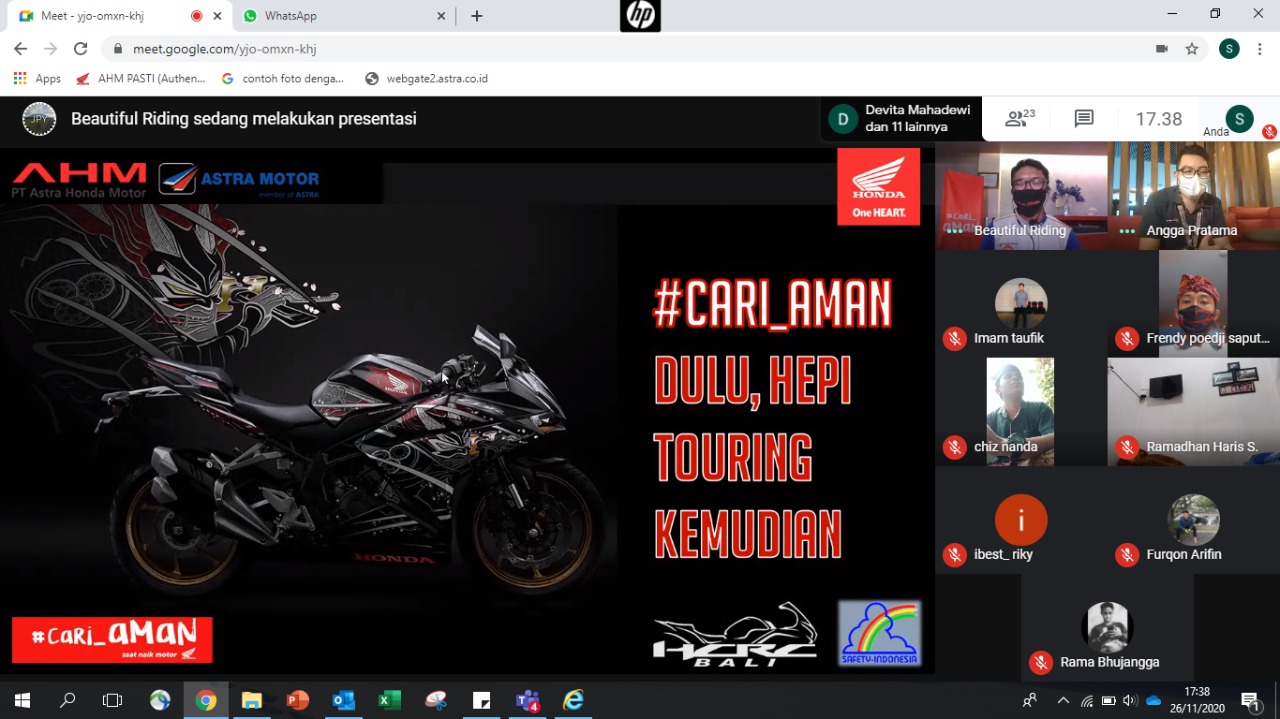
Task: Select the ibest_riky participant tile
Action: 1021,520
